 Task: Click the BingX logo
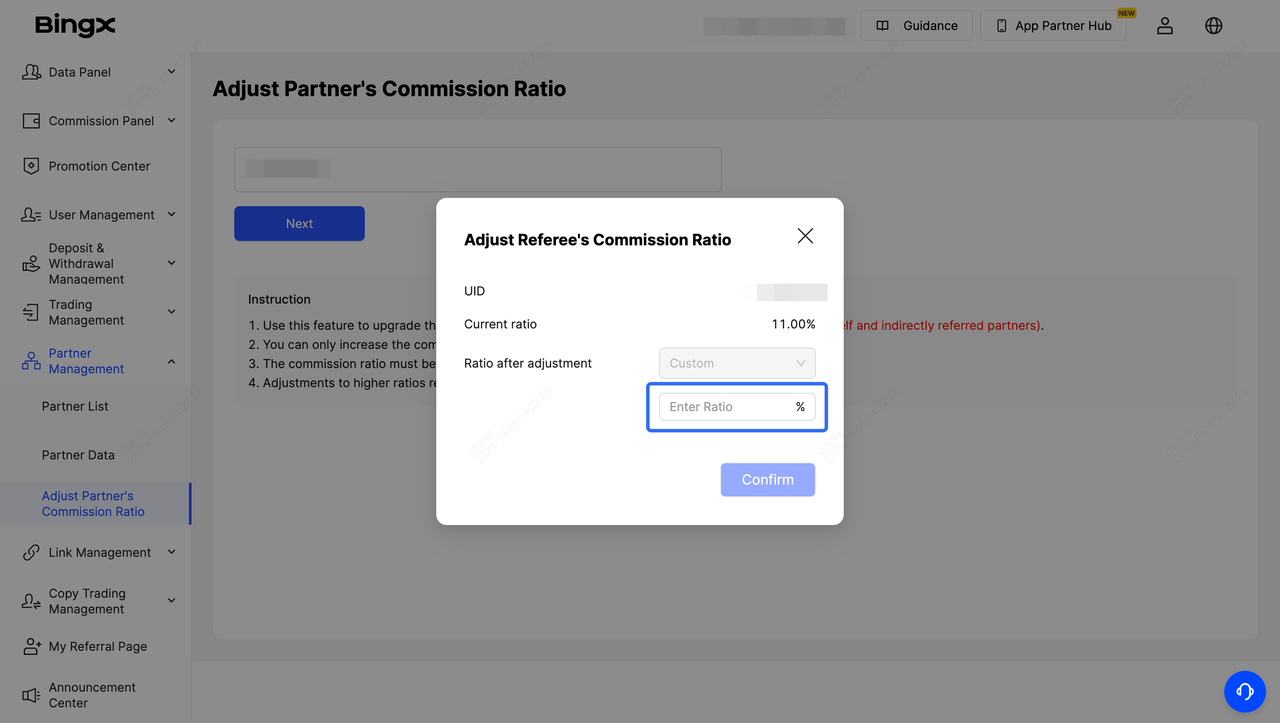pyautogui.click(x=75, y=26)
